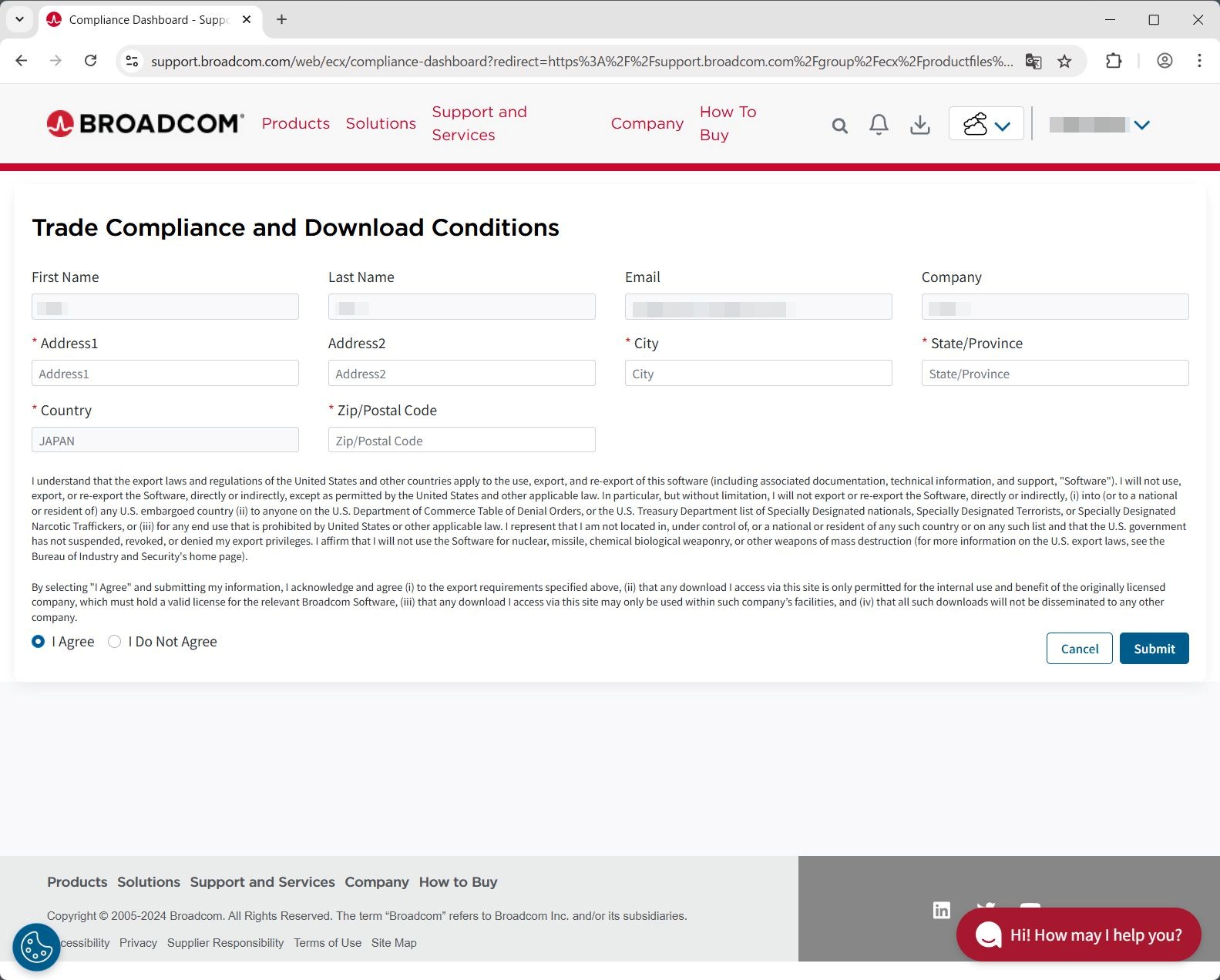Click the Address1 input field
1220x980 pixels.
[x=165, y=373]
